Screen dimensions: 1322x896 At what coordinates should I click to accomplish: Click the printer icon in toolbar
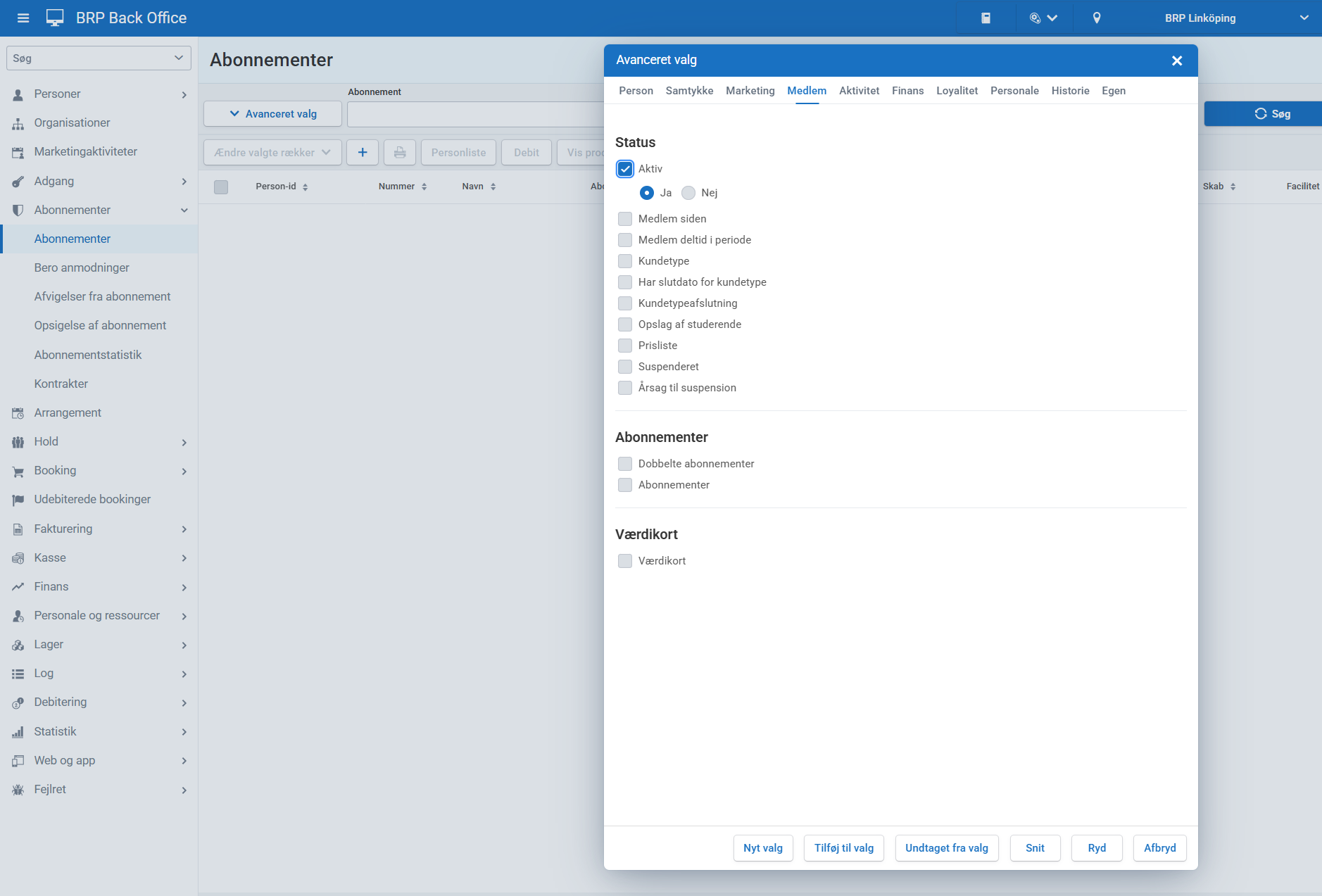(x=400, y=153)
